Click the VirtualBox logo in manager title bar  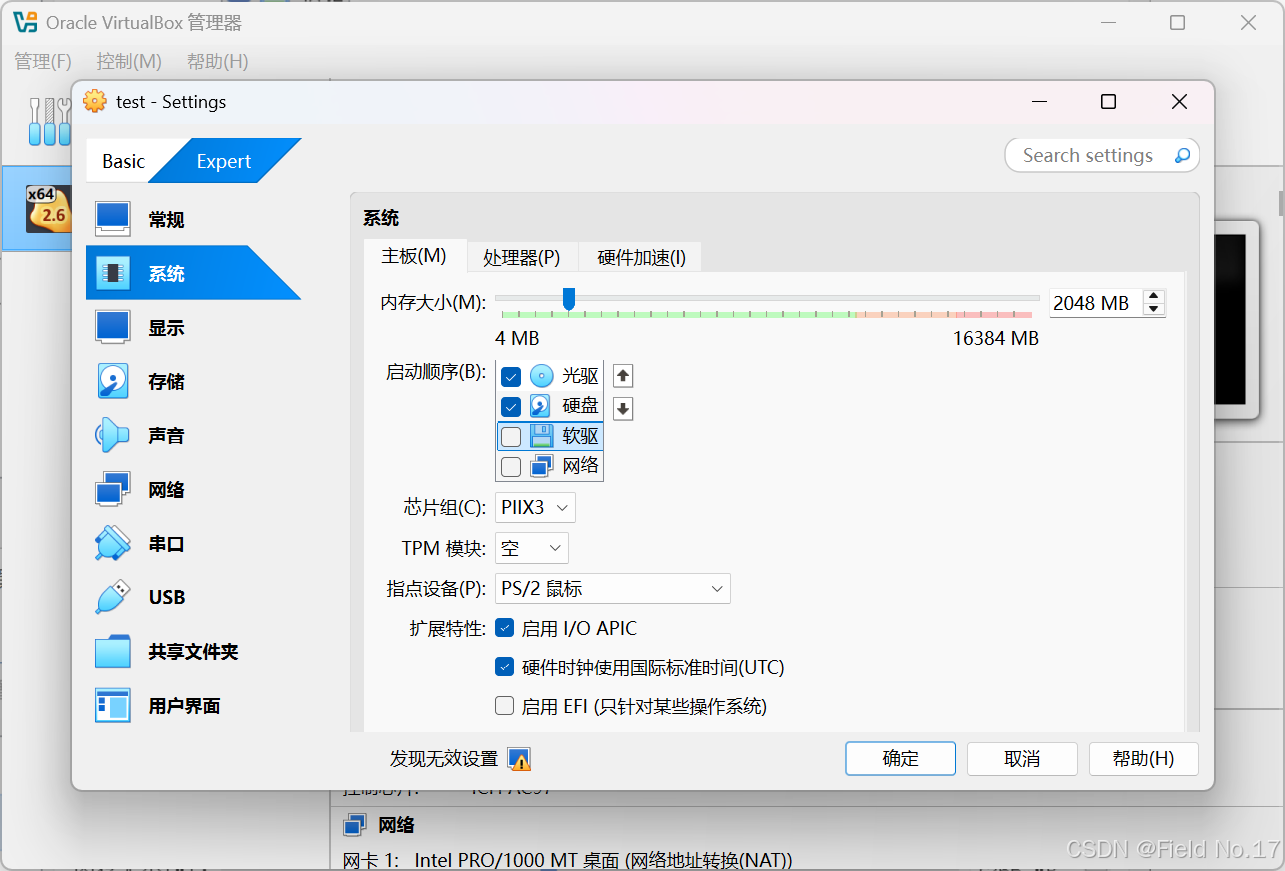tap(25, 22)
